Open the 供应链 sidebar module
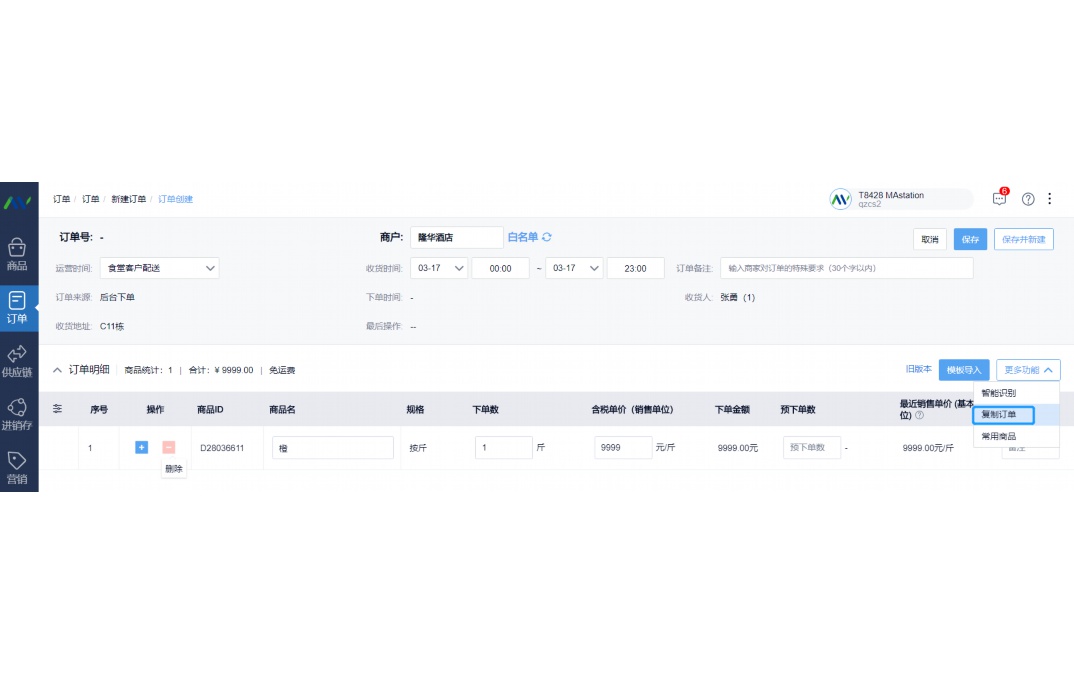1074x674 pixels. 17,361
